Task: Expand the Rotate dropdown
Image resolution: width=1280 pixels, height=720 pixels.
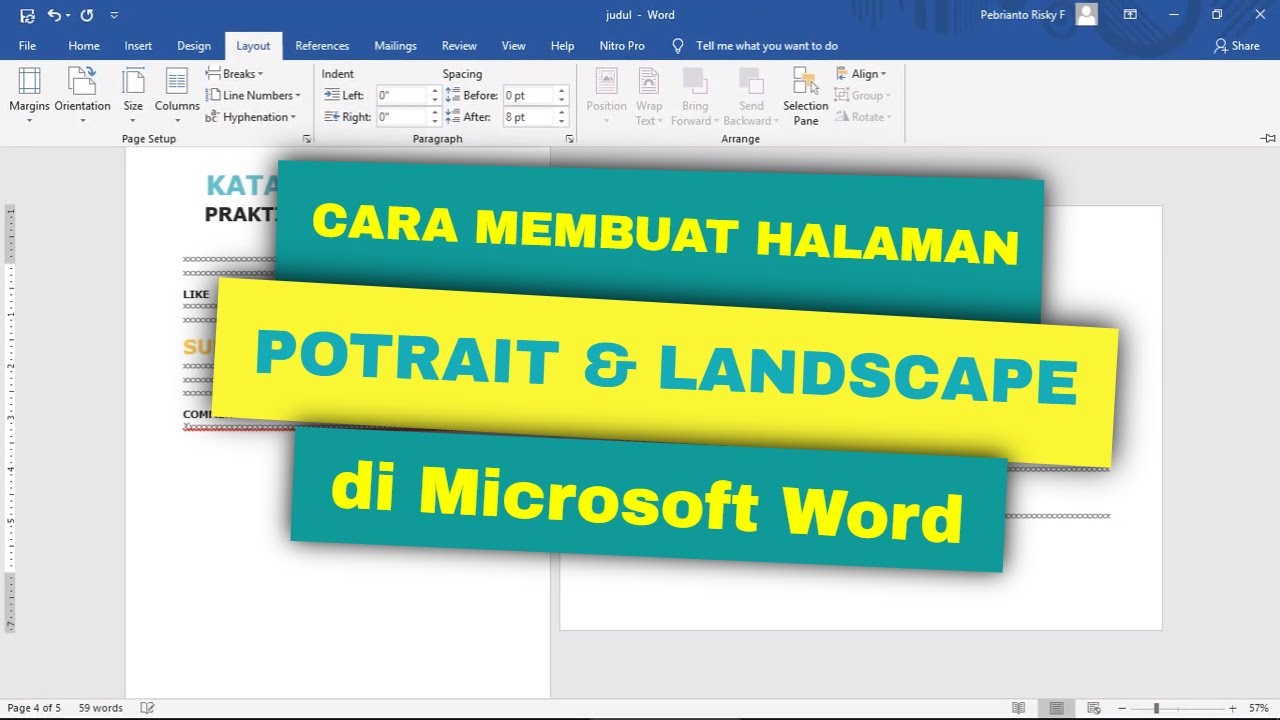Action: coord(863,117)
